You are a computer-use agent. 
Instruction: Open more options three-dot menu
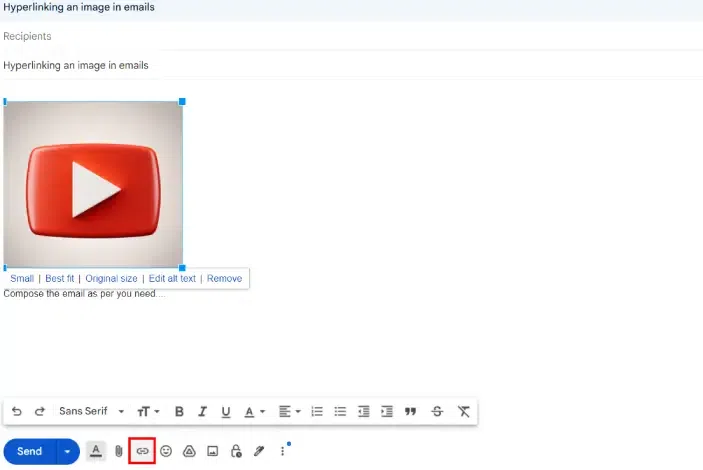[x=282, y=451]
